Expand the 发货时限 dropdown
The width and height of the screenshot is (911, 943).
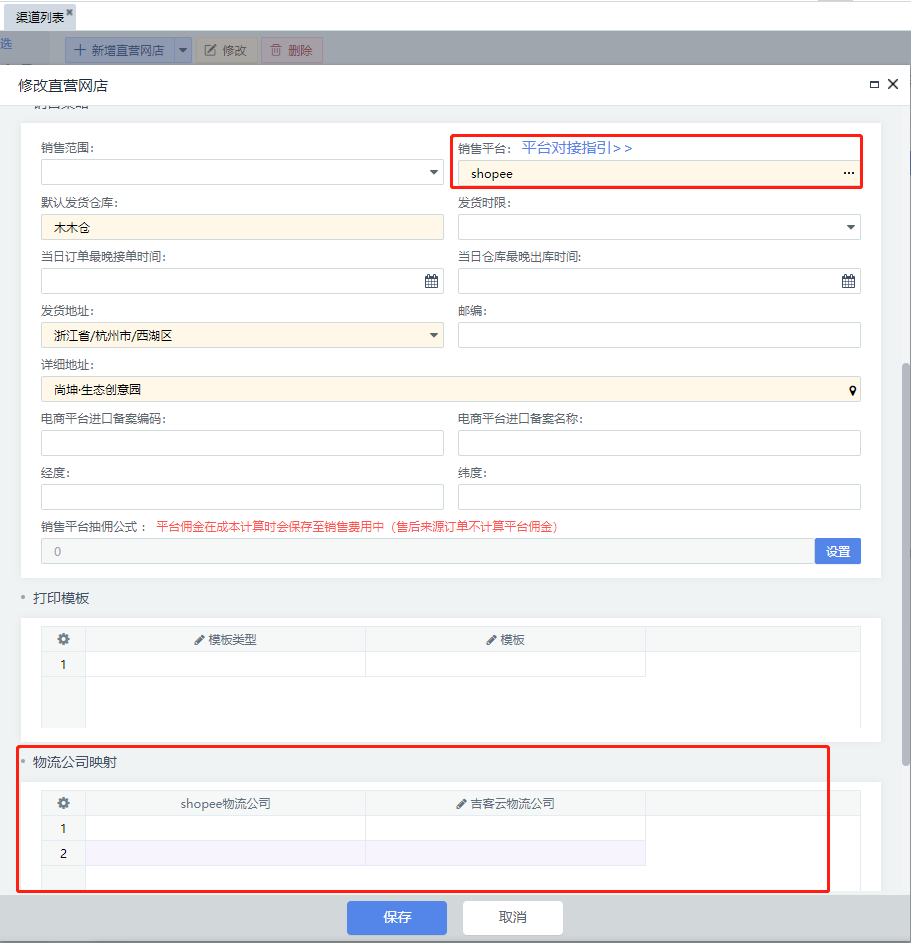[851, 228]
